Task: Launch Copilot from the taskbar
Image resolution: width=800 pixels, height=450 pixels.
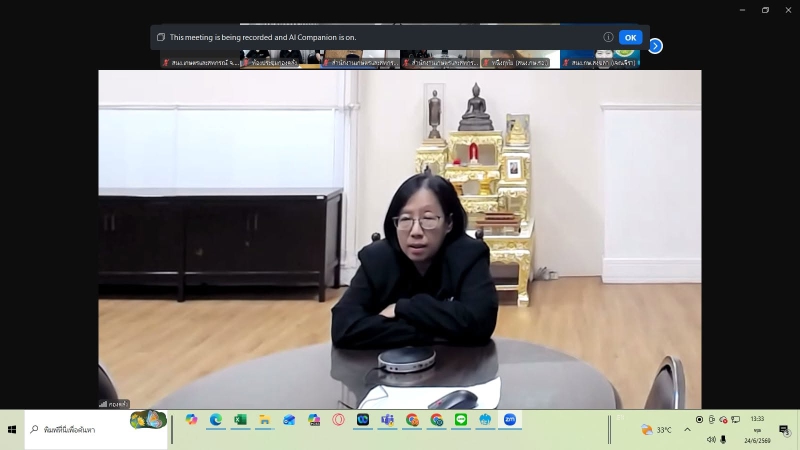Action: [191, 420]
